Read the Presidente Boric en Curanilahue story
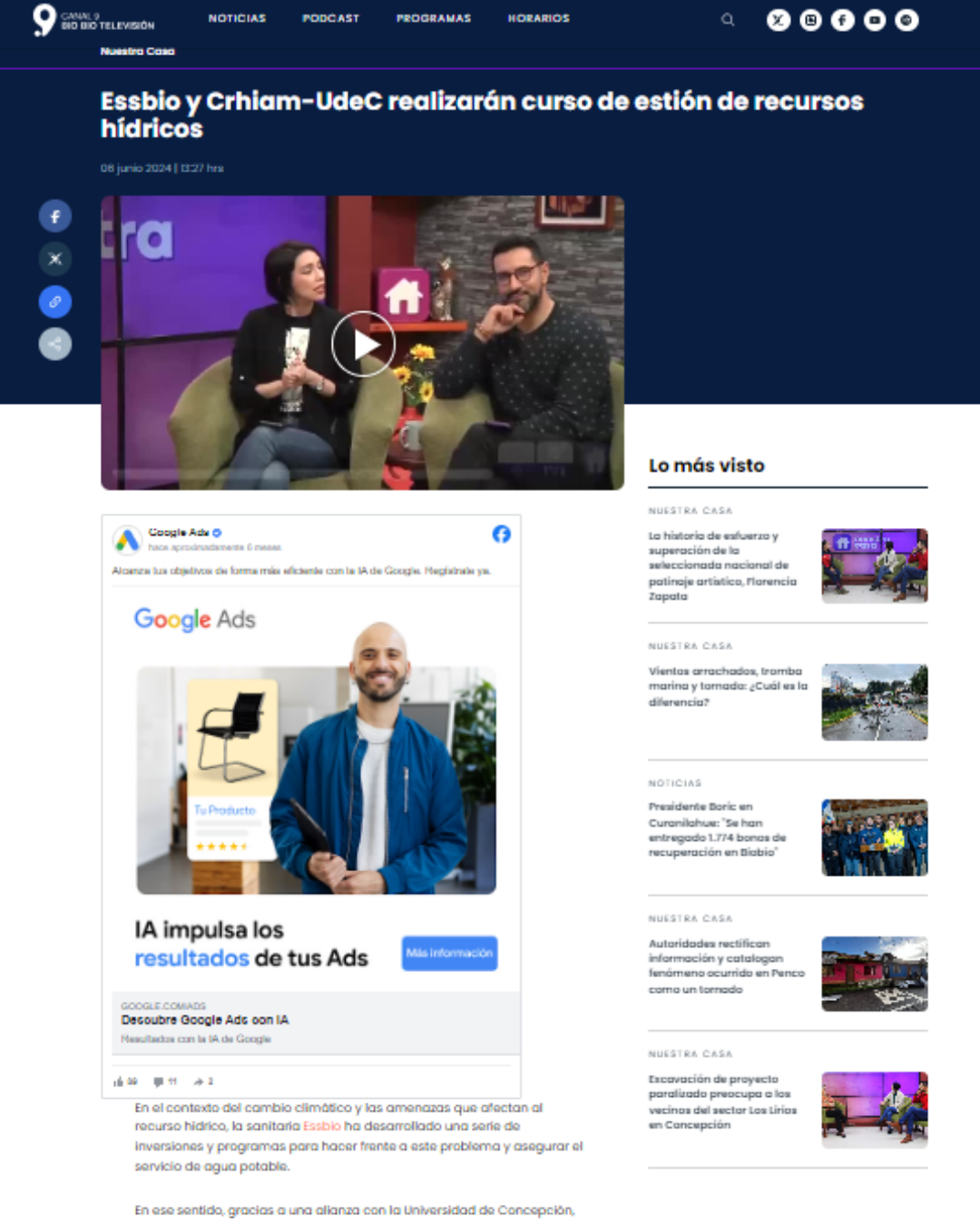 (717, 829)
